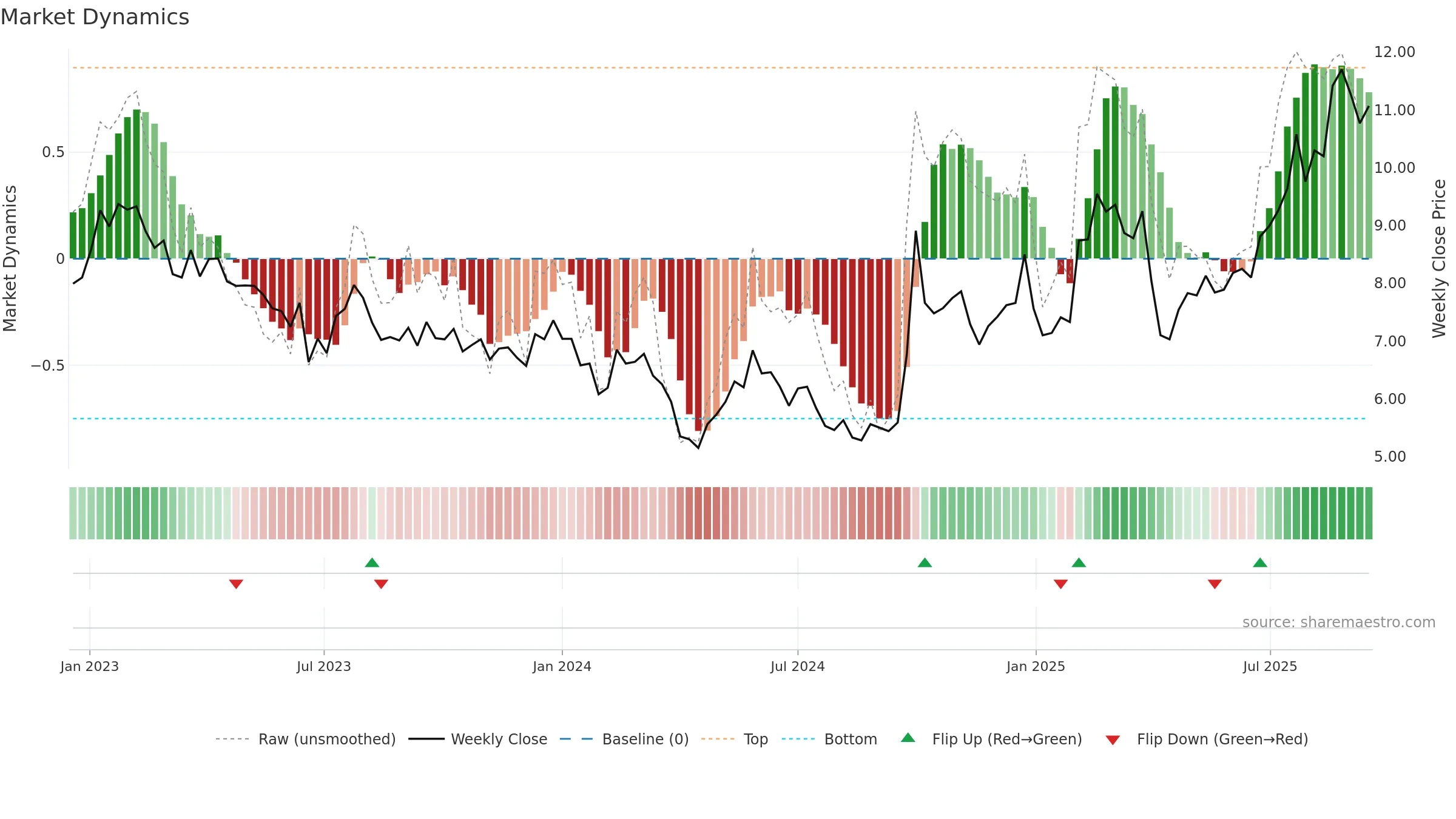Toggle 'Flip Down (Green→Red)' legend entry
Image resolution: width=1456 pixels, height=819 pixels.
pos(1206,739)
